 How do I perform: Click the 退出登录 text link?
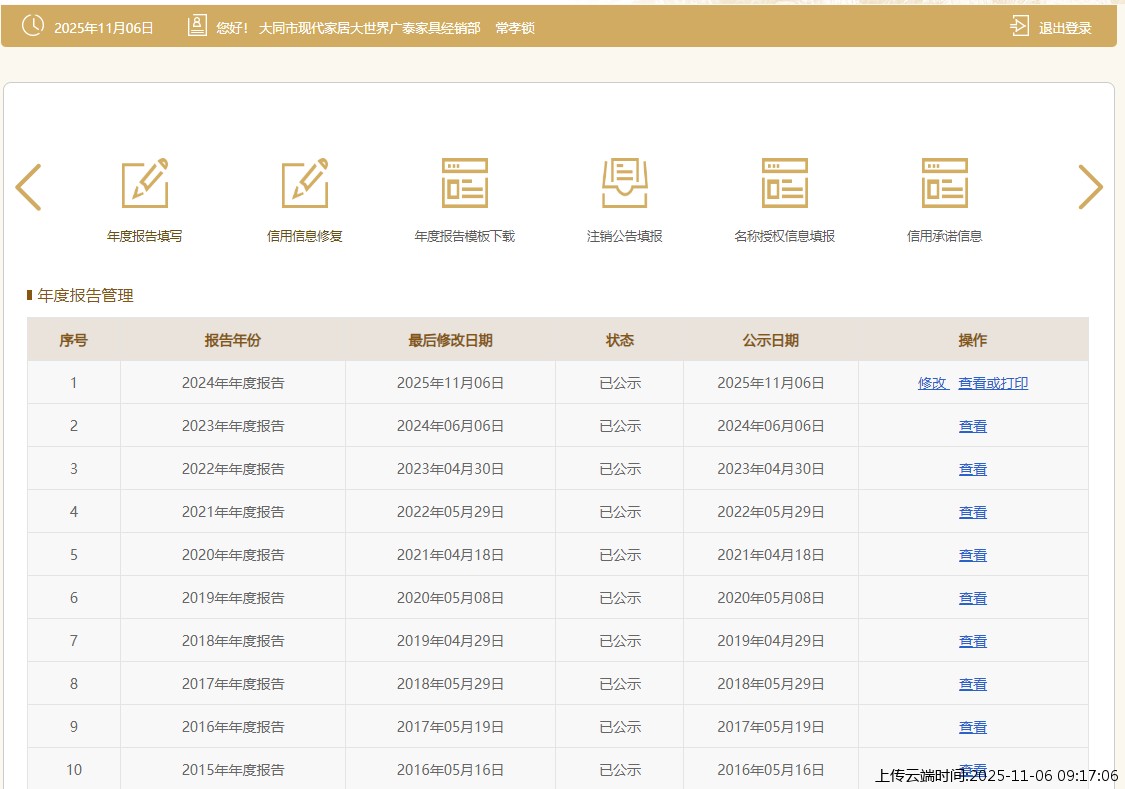point(1065,28)
